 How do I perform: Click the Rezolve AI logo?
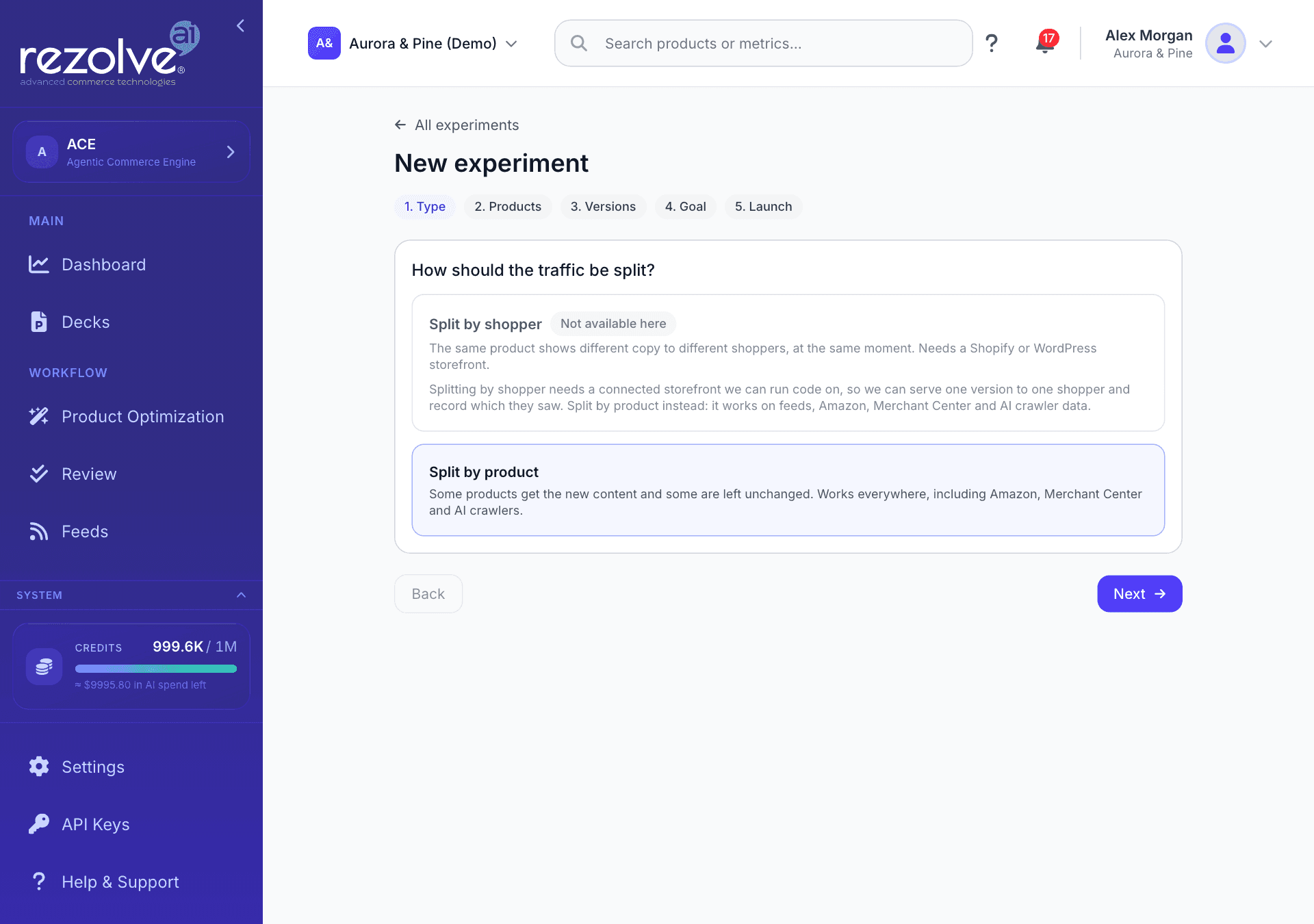(x=109, y=54)
